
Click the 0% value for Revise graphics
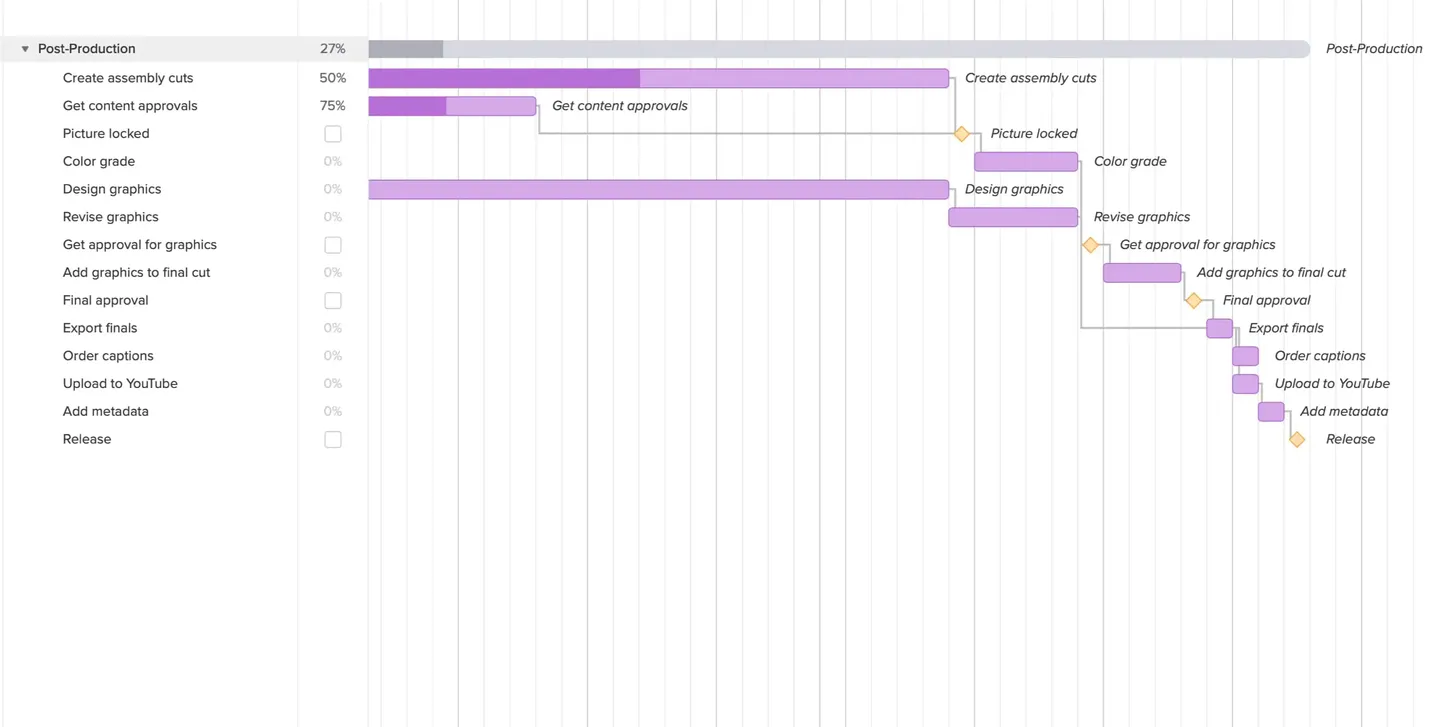pyautogui.click(x=333, y=217)
